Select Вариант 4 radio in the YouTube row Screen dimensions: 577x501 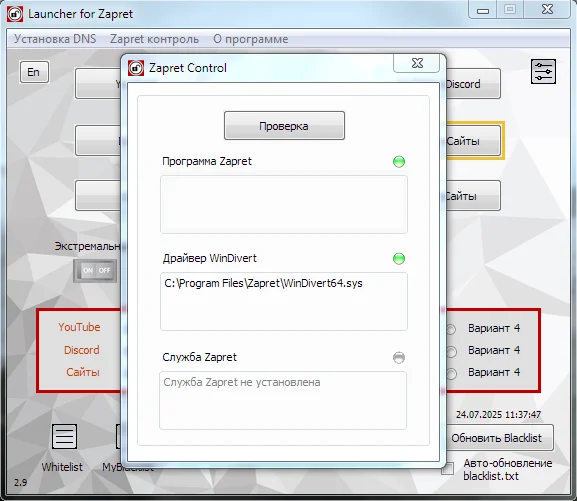(451, 329)
